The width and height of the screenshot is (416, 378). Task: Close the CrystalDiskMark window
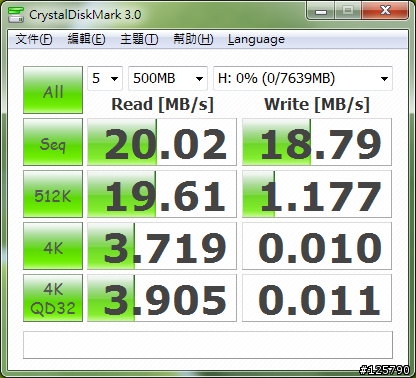coord(385,11)
